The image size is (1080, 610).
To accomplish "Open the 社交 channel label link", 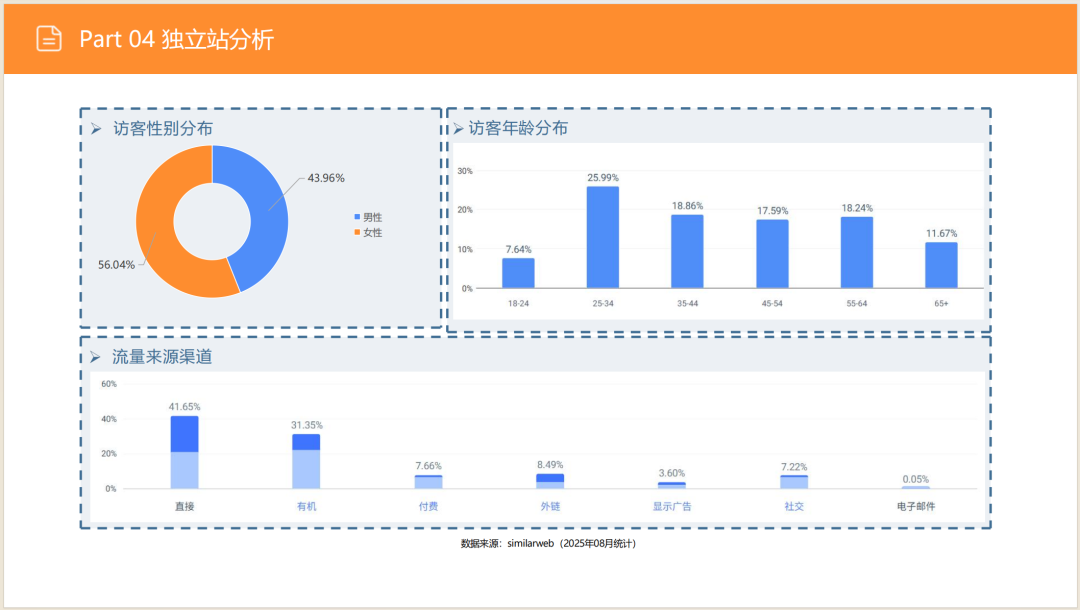I will click(793, 506).
